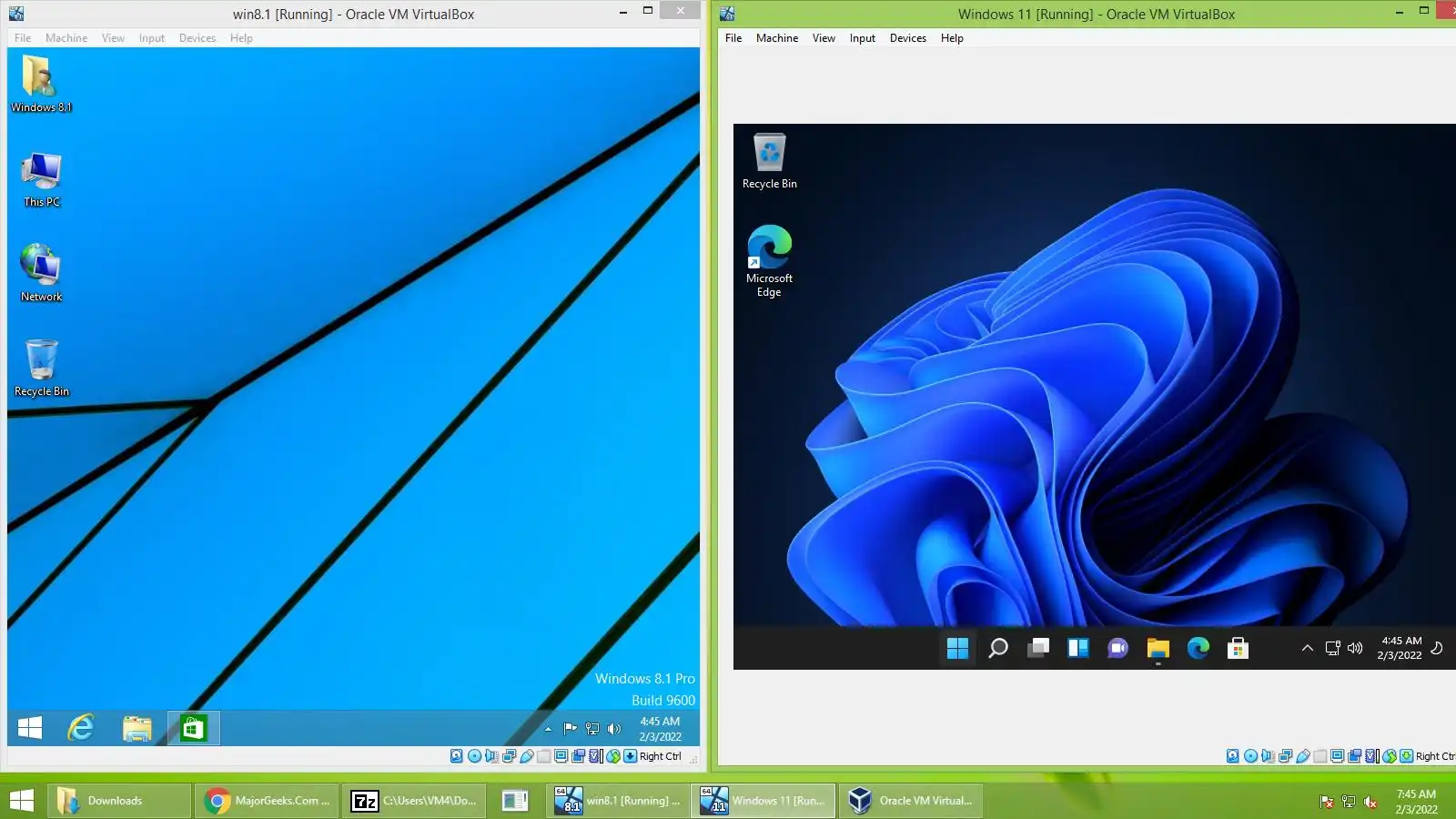Screen dimensions: 1456x819
Task: Open the host clock showing 7:45 AM
Action: [1416, 802]
